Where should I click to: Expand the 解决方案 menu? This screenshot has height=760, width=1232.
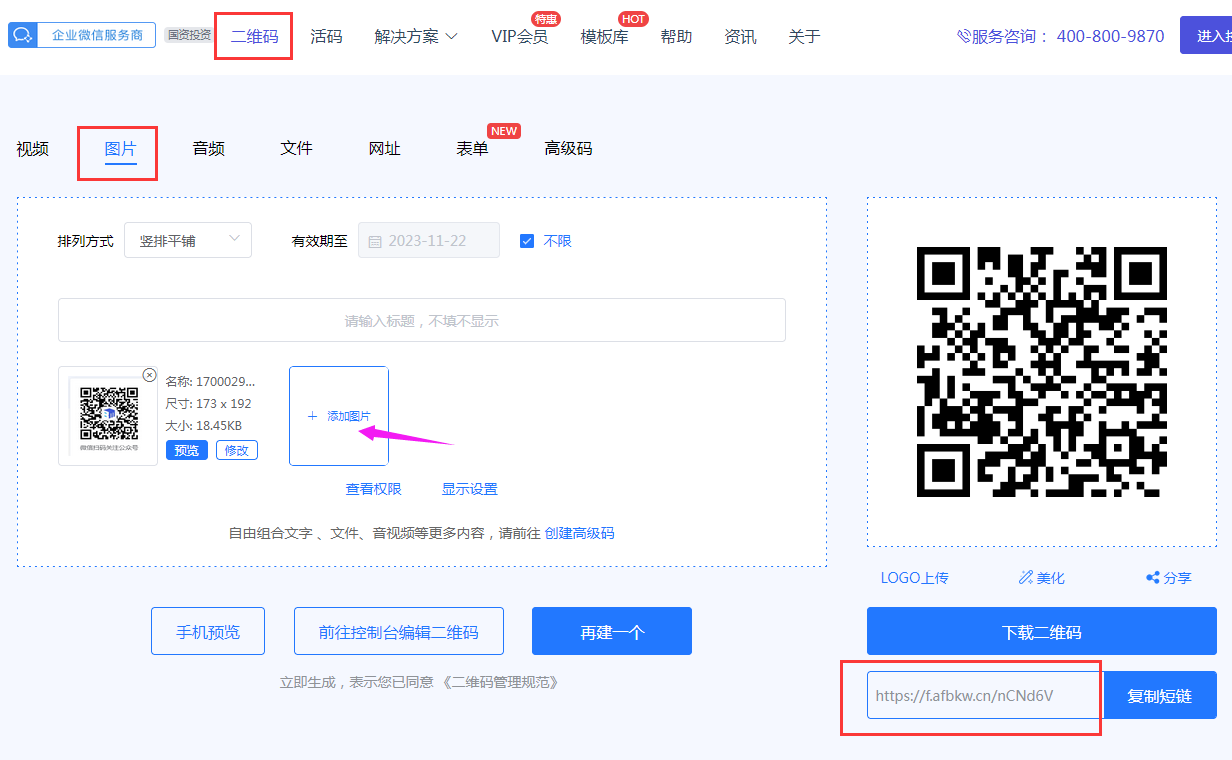[416, 37]
